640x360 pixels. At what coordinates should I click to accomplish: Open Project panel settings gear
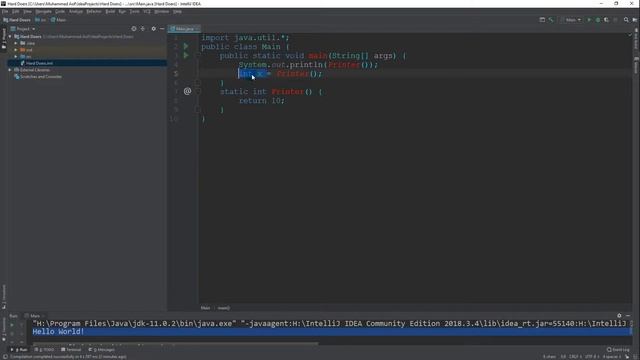[153, 29]
